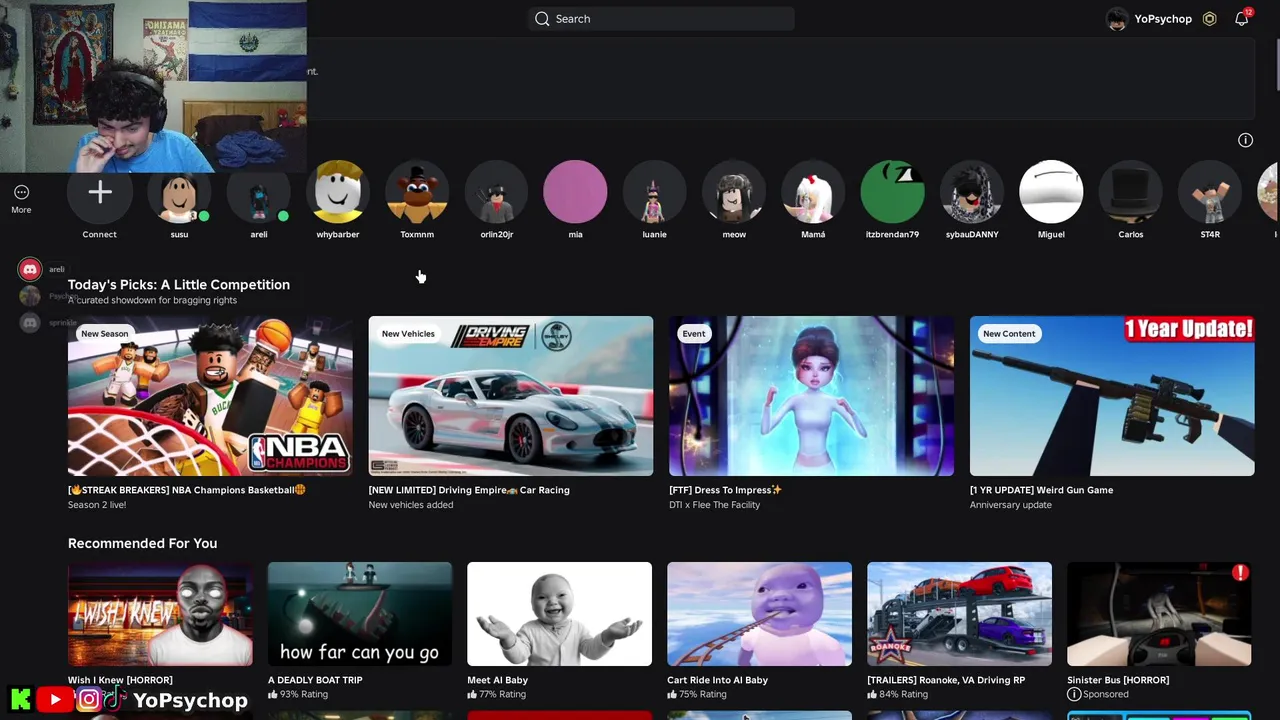Screen dimensions: 1280x720
Task: Click the YouTube icon in overlay
Action: [x=55, y=700]
